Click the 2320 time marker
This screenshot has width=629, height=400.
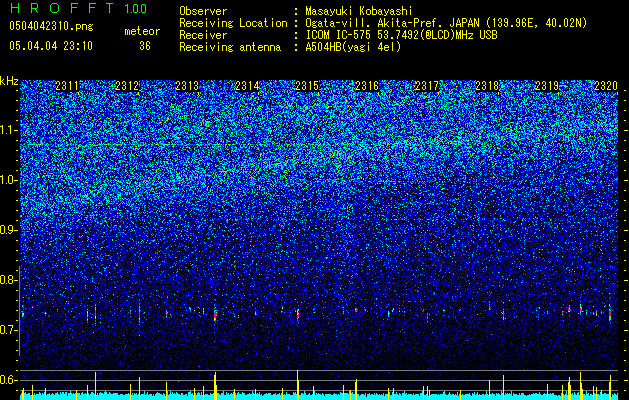[x=606, y=86]
